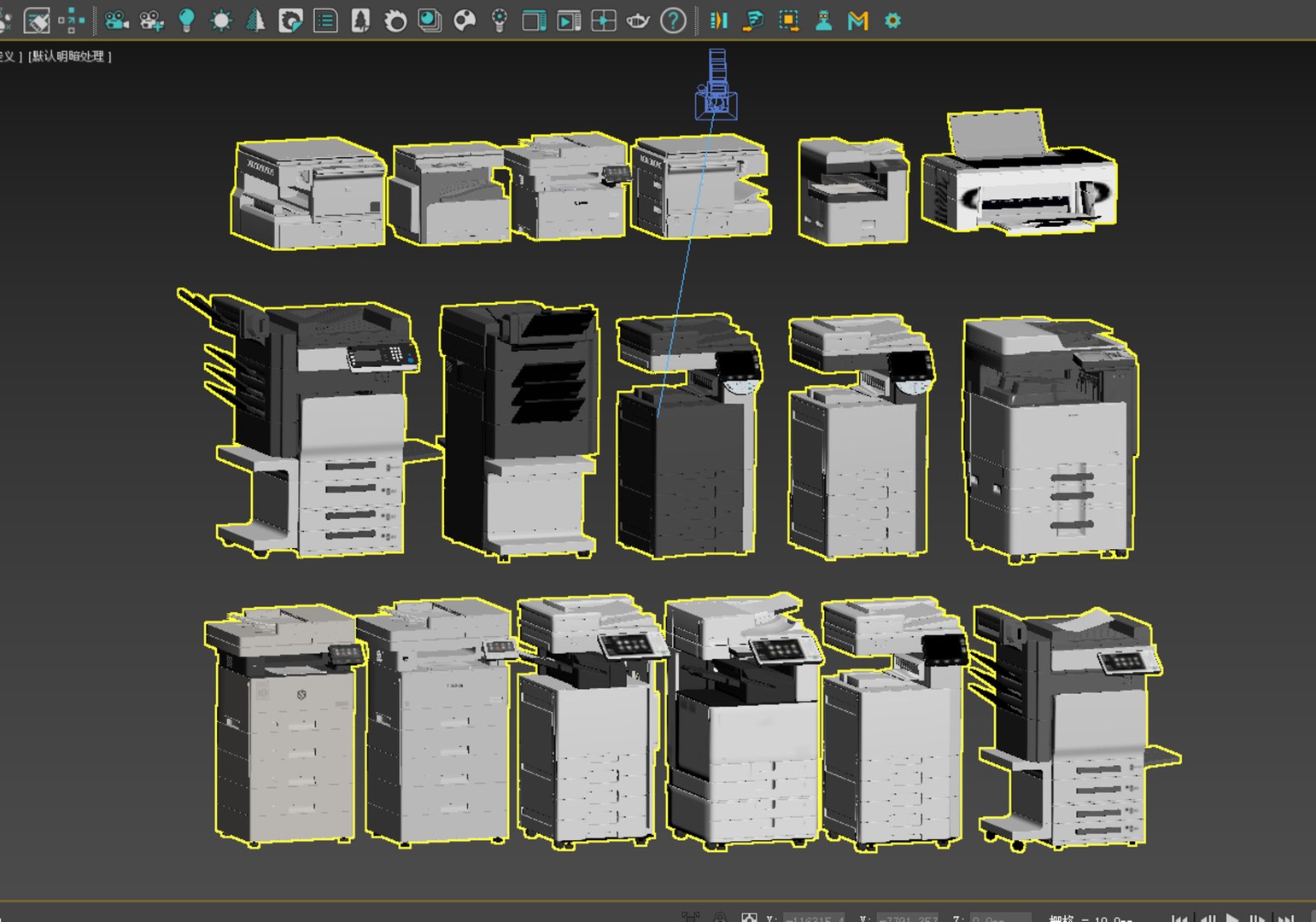The height and width of the screenshot is (922, 1316).
Task: Click the checkbox-with-brush toolbar icon
Action: point(37,20)
